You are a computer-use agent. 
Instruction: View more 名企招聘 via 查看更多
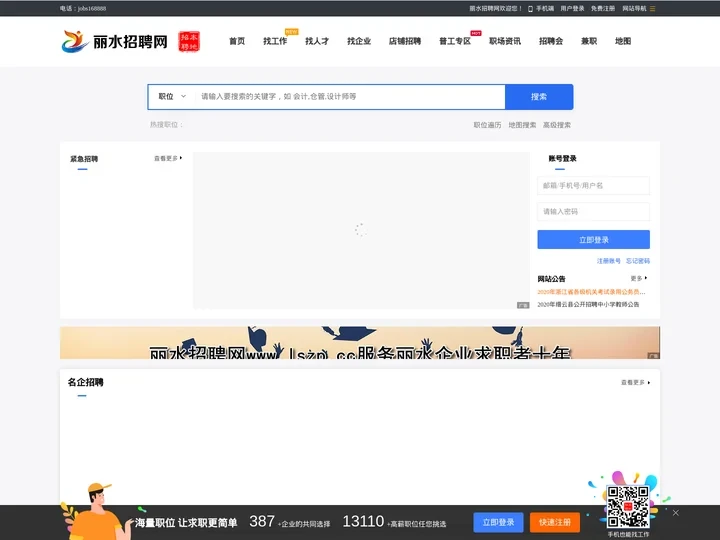tap(636, 382)
